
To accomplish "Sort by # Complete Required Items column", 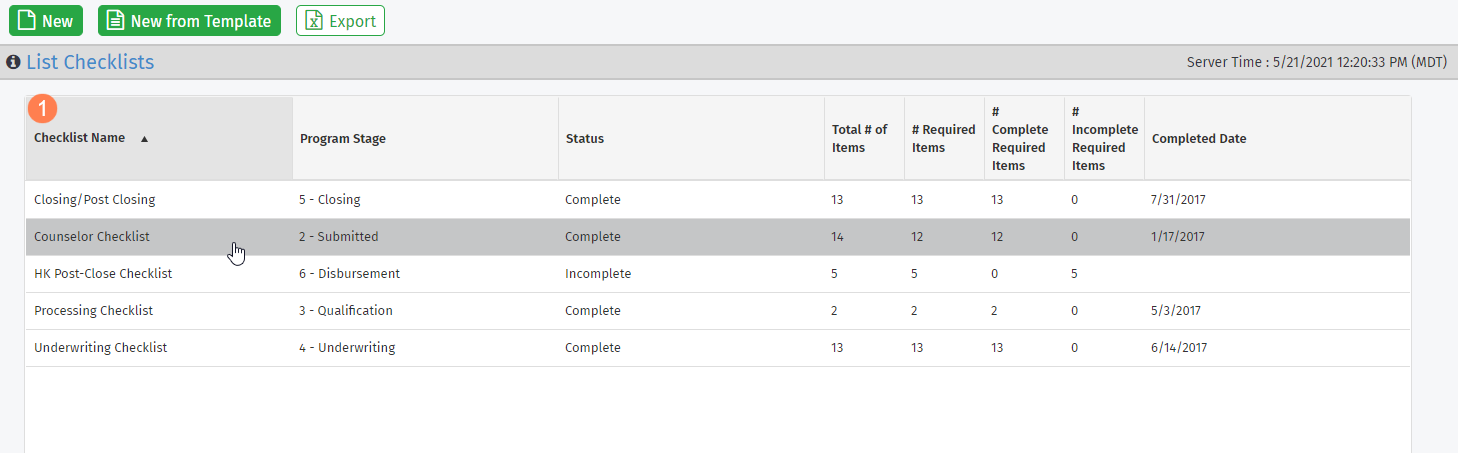I will [x=1020, y=139].
